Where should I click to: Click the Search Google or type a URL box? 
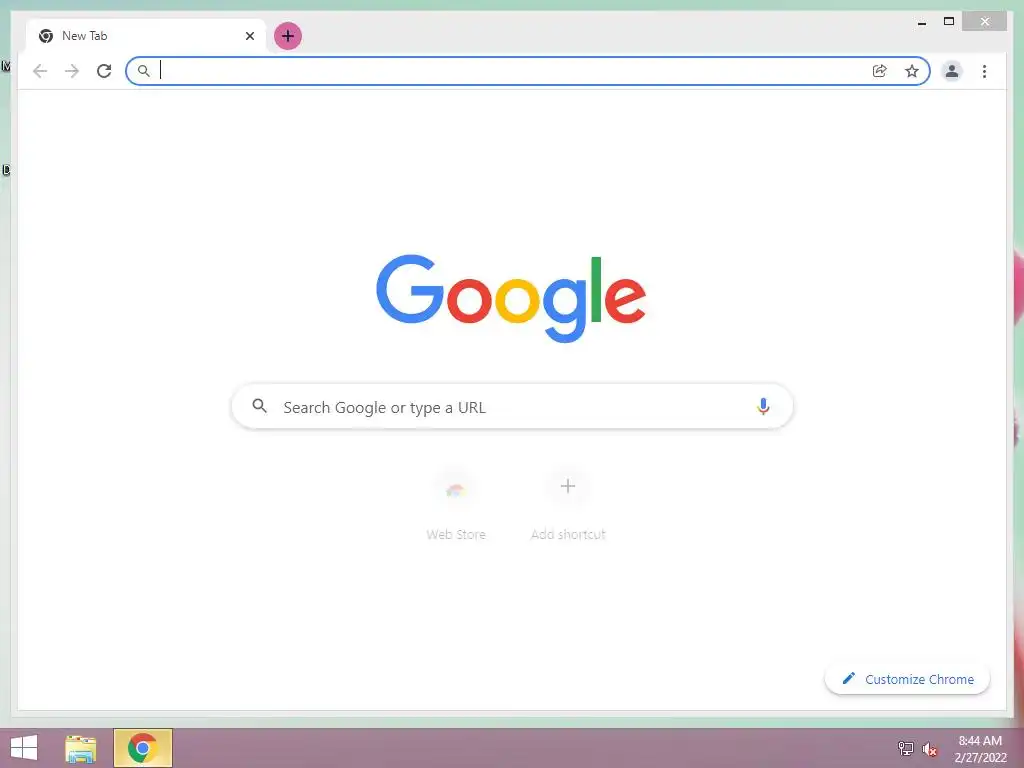point(512,407)
